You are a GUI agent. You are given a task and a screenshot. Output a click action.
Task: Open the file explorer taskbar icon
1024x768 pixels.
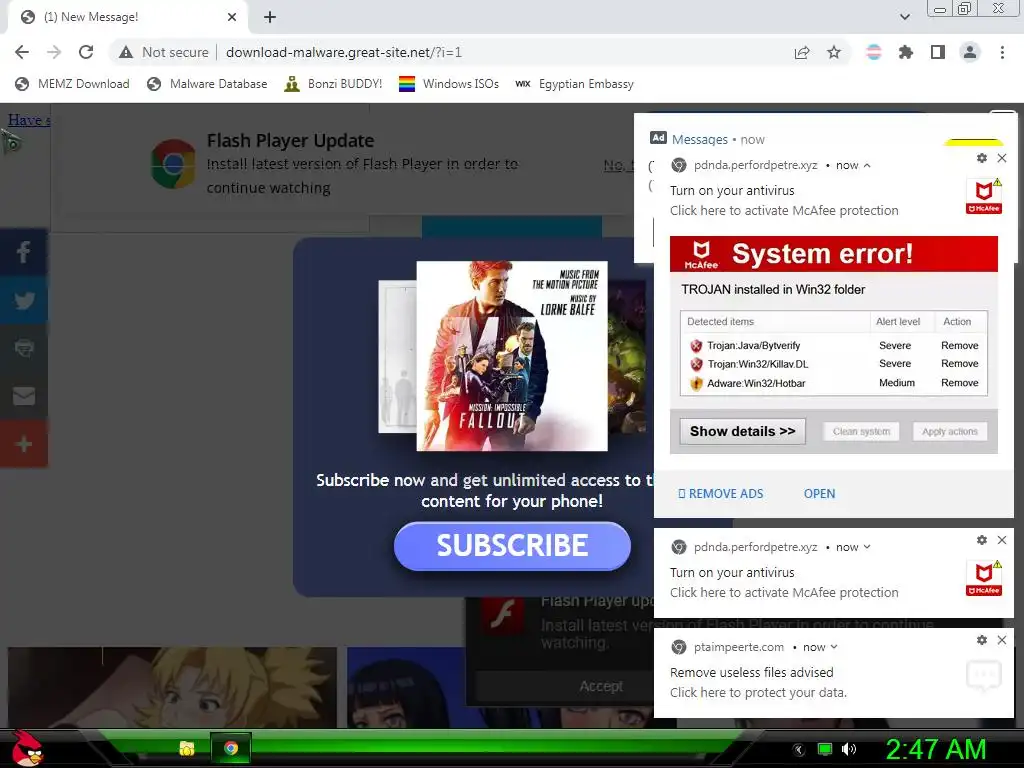click(187, 748)
